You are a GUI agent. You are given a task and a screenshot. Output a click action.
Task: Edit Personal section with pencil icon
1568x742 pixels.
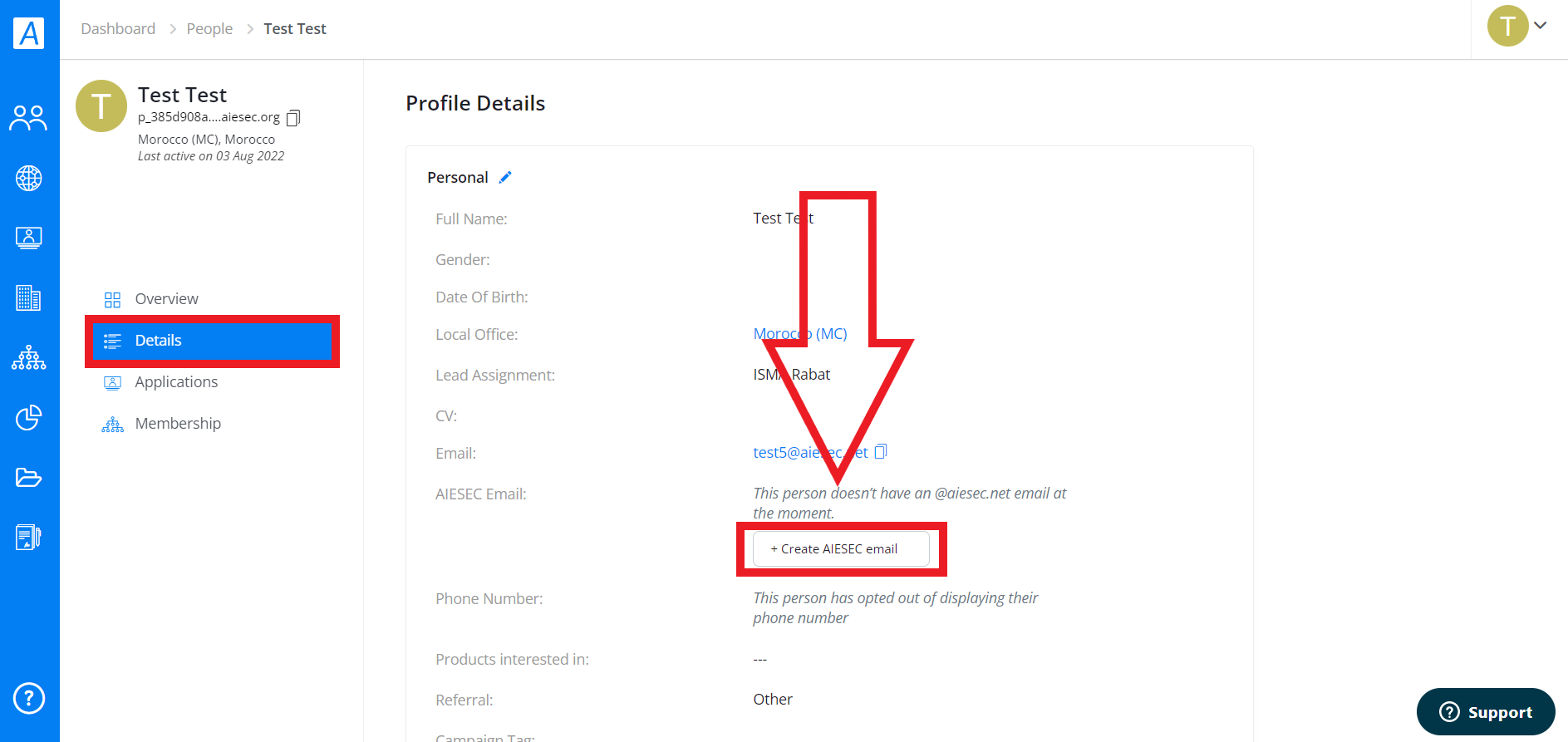pyautogui.click(x=505, y=177)
